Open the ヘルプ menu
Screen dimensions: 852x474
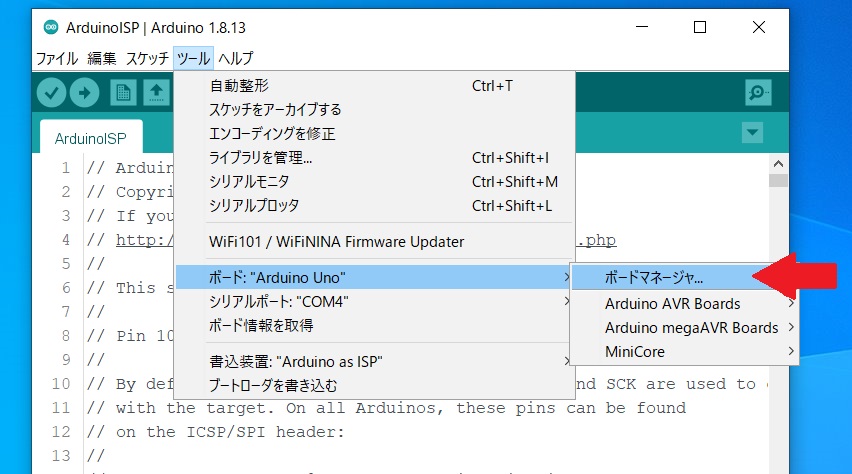236,58
